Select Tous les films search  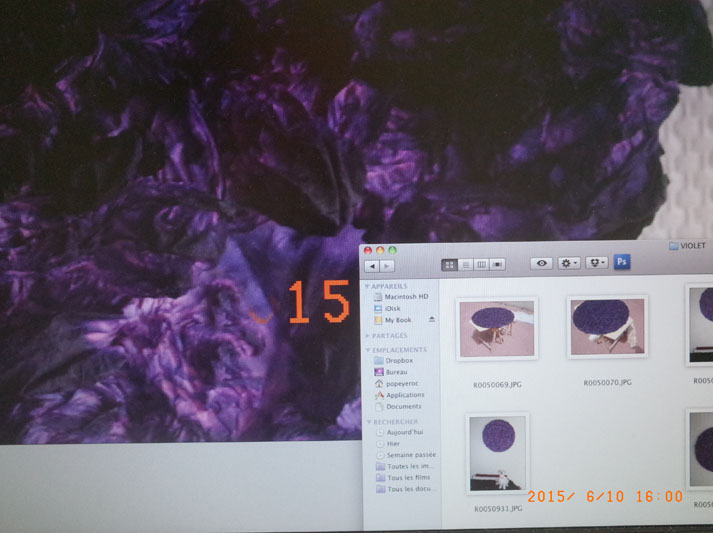point(403,478)
